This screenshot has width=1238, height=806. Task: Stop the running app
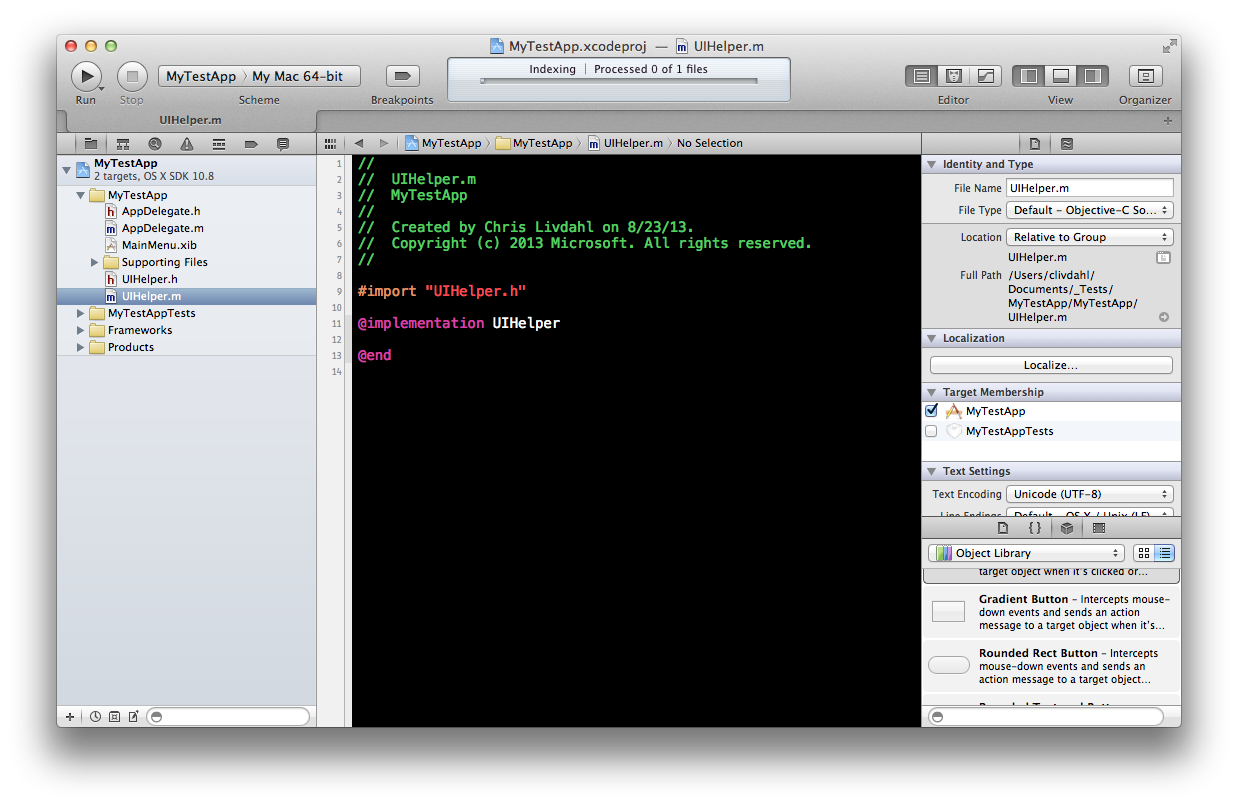(132, 76)
